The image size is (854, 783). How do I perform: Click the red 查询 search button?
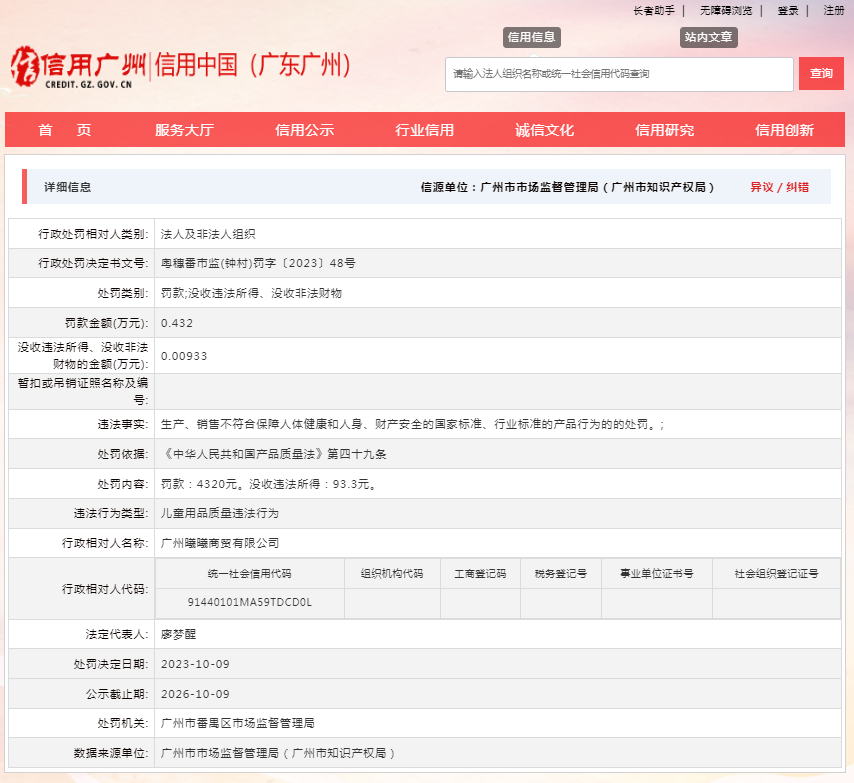click(x=821, y=74)
